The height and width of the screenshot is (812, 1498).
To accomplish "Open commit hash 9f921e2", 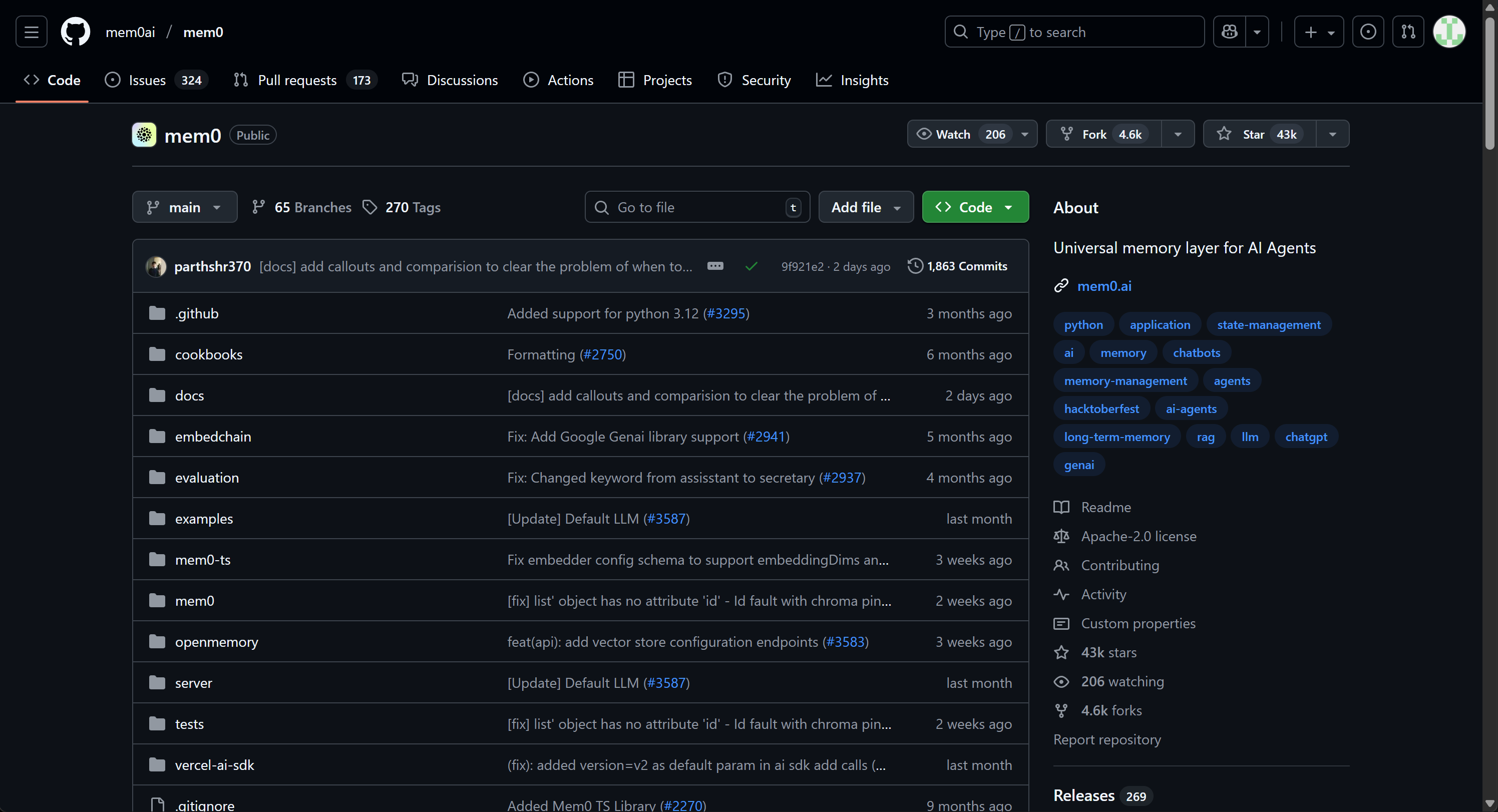I will pyautogui.click(x=802, y=266).
